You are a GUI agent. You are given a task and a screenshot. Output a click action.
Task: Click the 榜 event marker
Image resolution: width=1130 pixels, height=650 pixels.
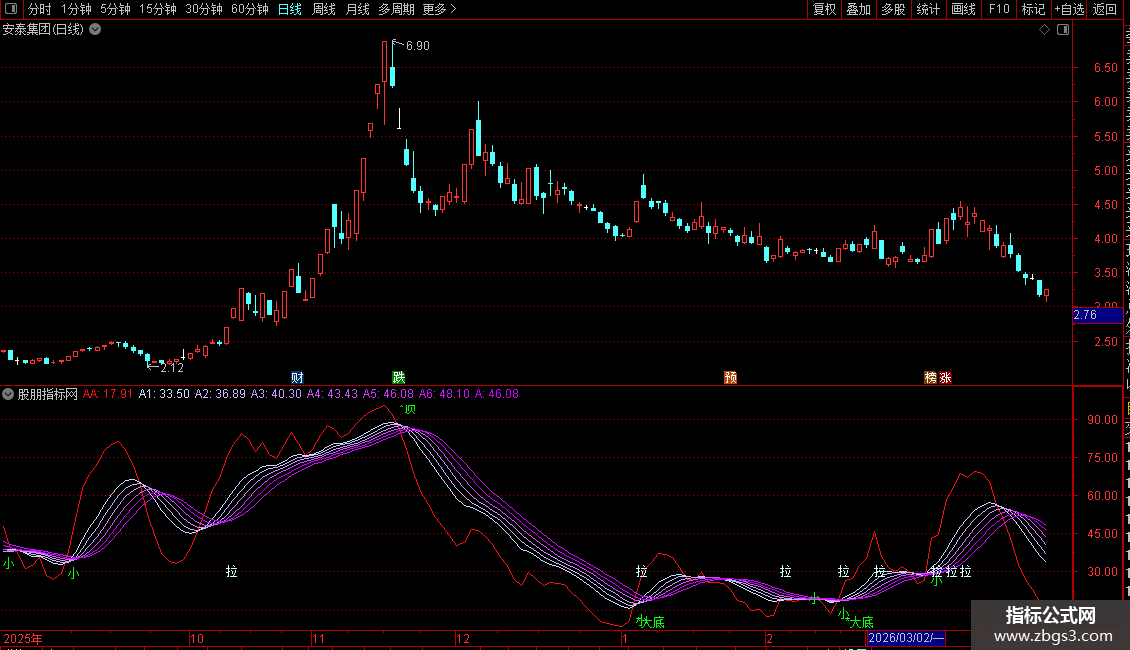(930, 378)
